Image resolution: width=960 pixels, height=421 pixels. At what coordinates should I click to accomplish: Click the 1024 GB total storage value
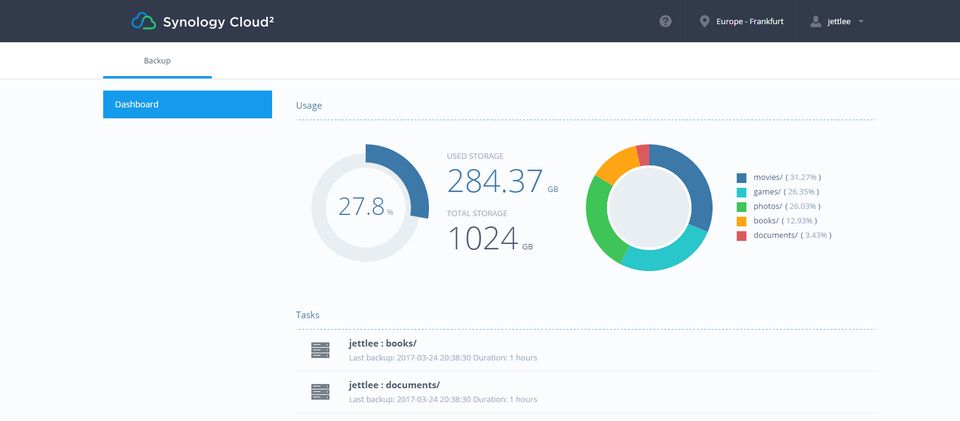[x=490, y=238]
